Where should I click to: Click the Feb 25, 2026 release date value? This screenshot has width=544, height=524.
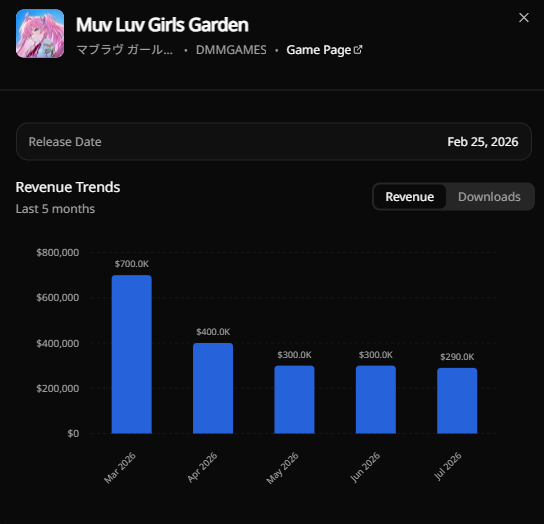pyautogui.click(x=483, y=142)
